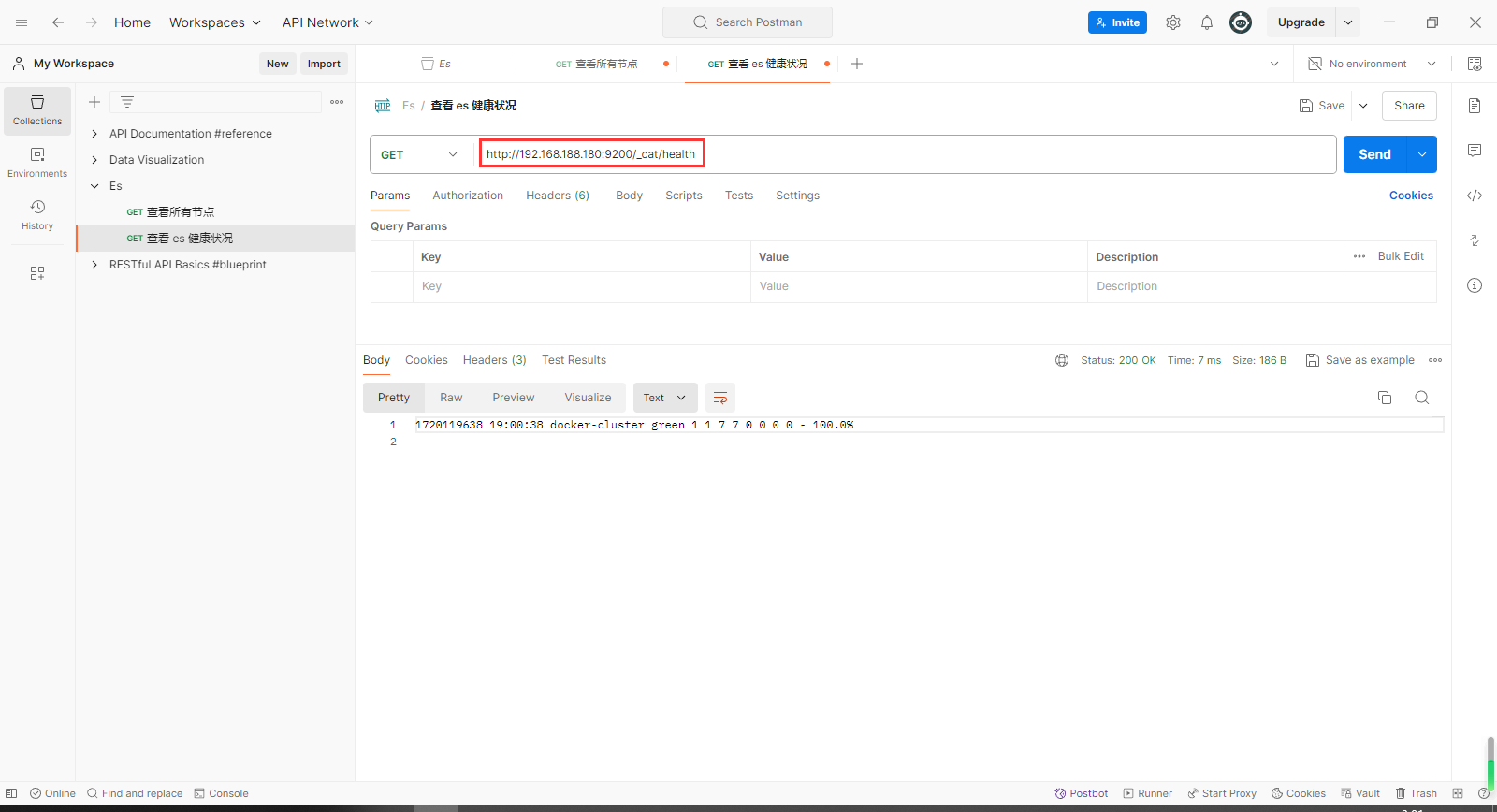Open the Related requests icon in right sidebar
The width and height of the screenshot is (1497, 812).
click(1475, 240)
